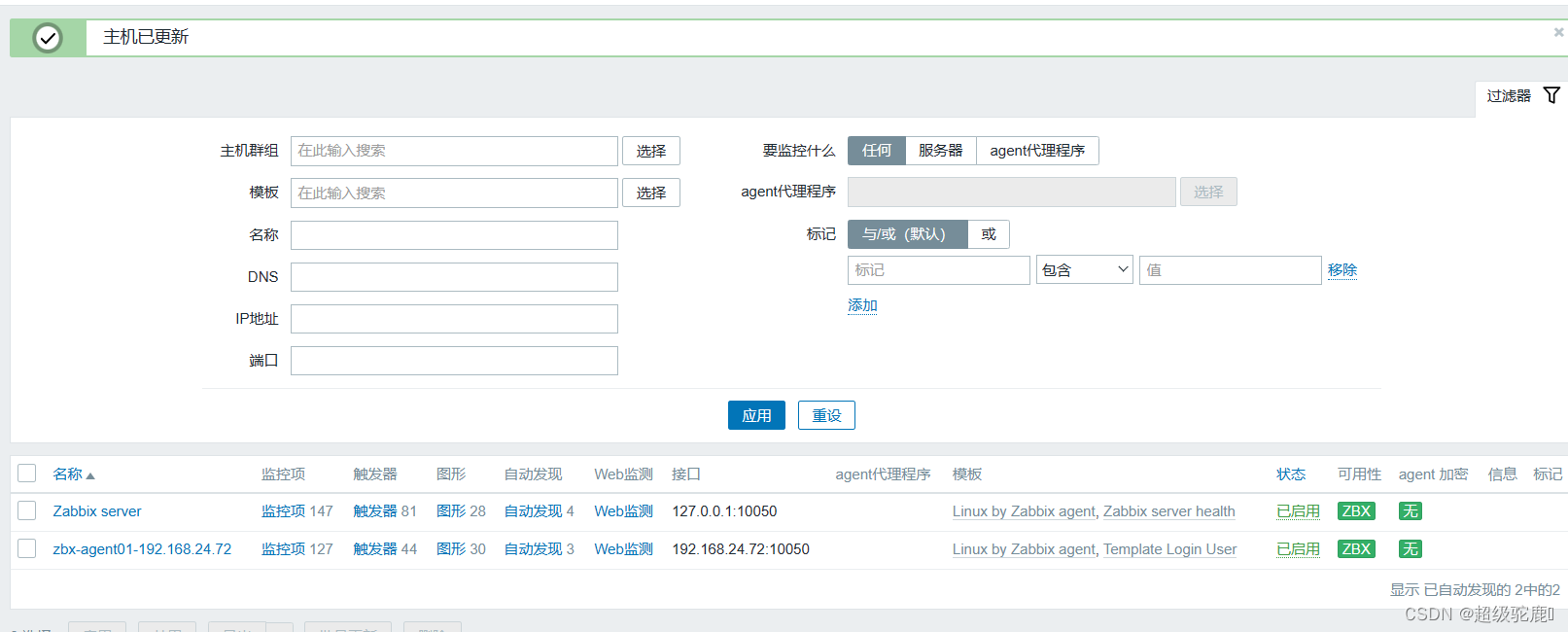The image size is (1568, 632).
Task: Click 选择 next to 主机群组
Action: pyautogui.click(x=651, y=151)
